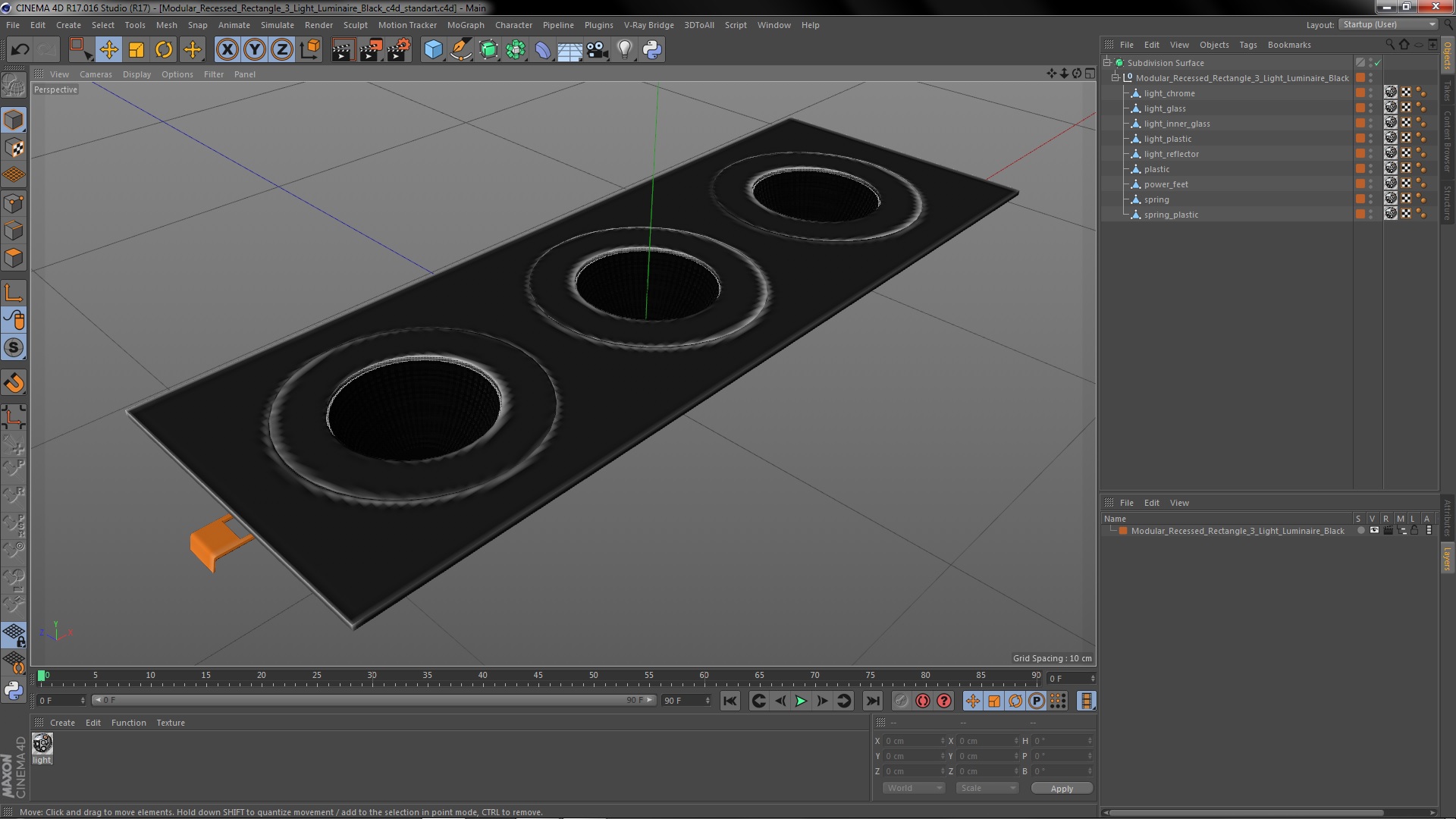Open the Scale mode dropdown
The image size is (1456, 819).
[987, 789]
